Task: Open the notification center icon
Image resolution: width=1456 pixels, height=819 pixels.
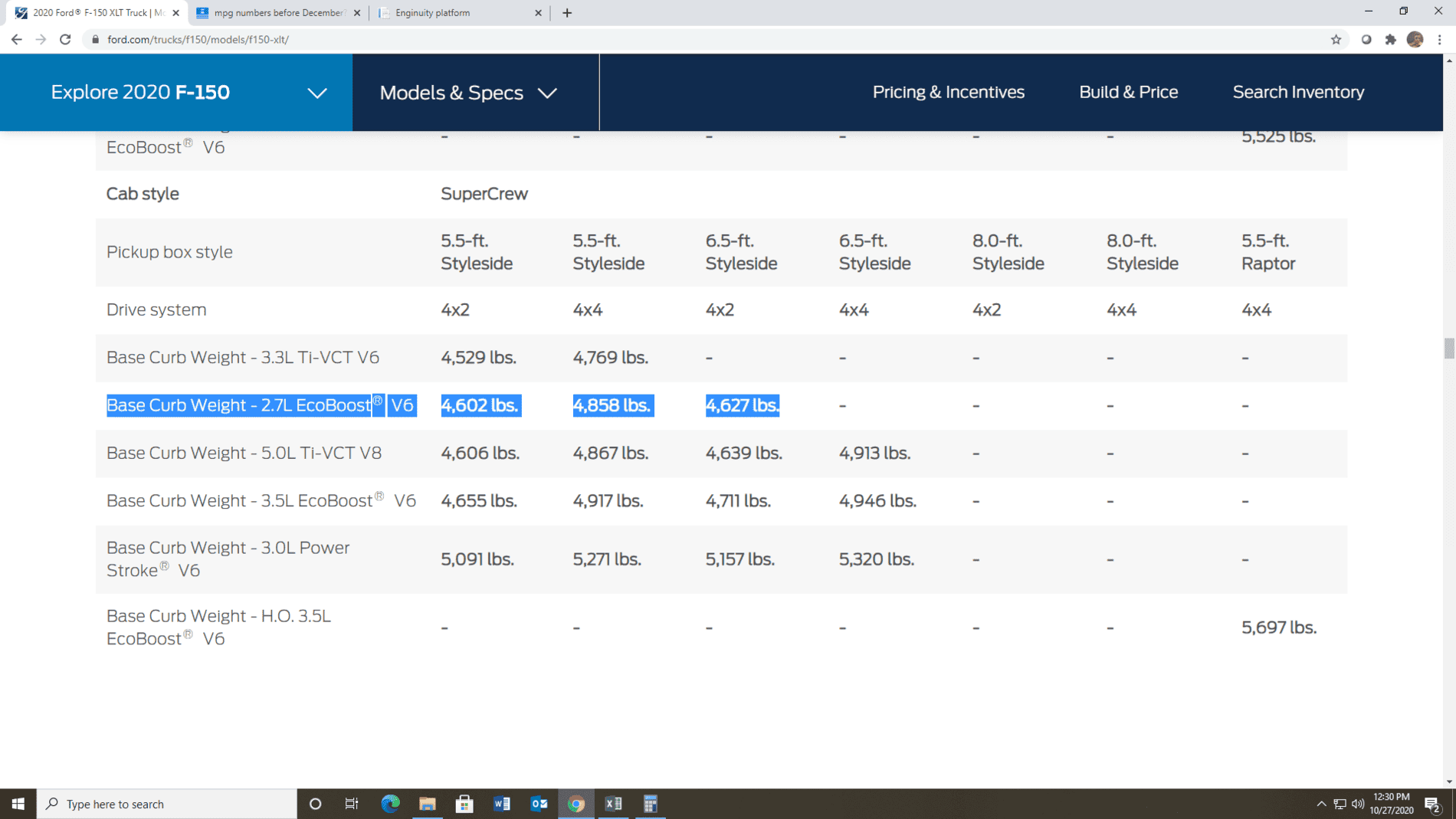Action: click(1432, 804)
